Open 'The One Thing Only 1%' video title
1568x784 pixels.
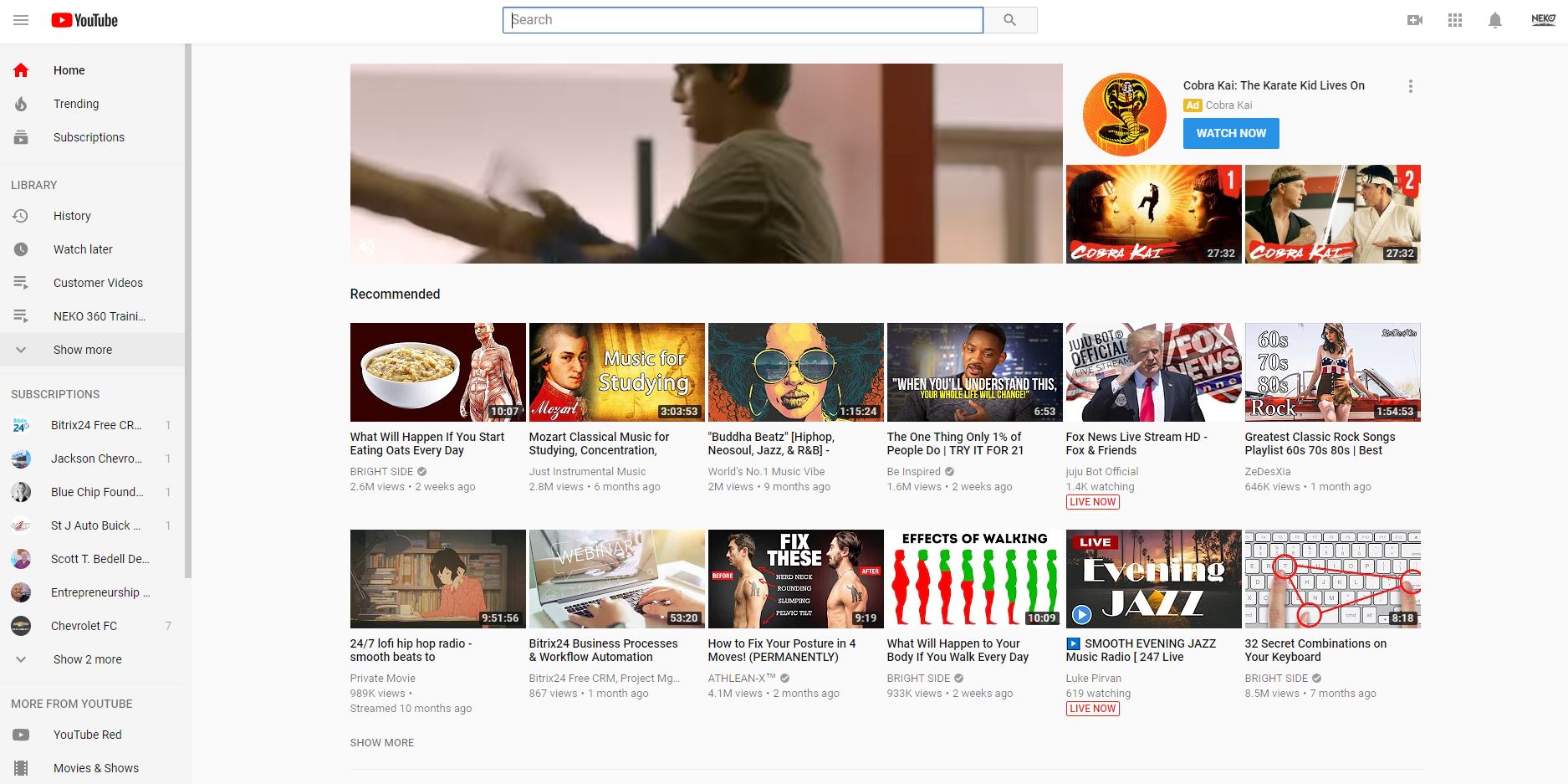pyautogui.click(x=955, y=443)
